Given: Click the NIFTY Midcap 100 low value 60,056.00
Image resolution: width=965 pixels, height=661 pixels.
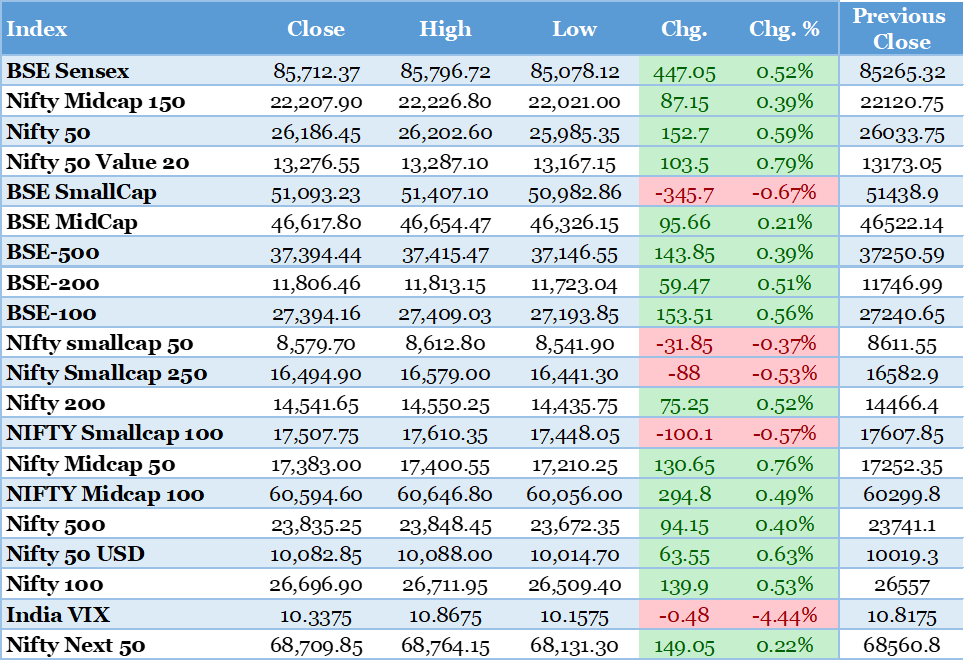Looking at the screenshot, I should (x=574, y=495).
